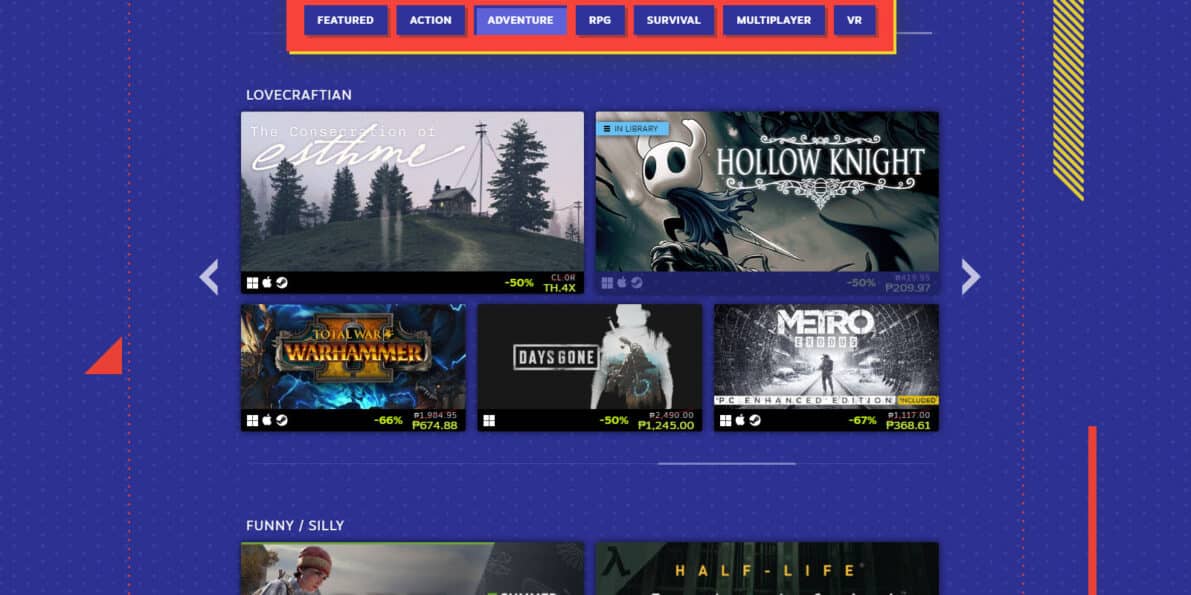This screenshot has height=595, width=1191.
Task: Click the Apple icon on the Metro Exodus card
Action: pos(740,420)
